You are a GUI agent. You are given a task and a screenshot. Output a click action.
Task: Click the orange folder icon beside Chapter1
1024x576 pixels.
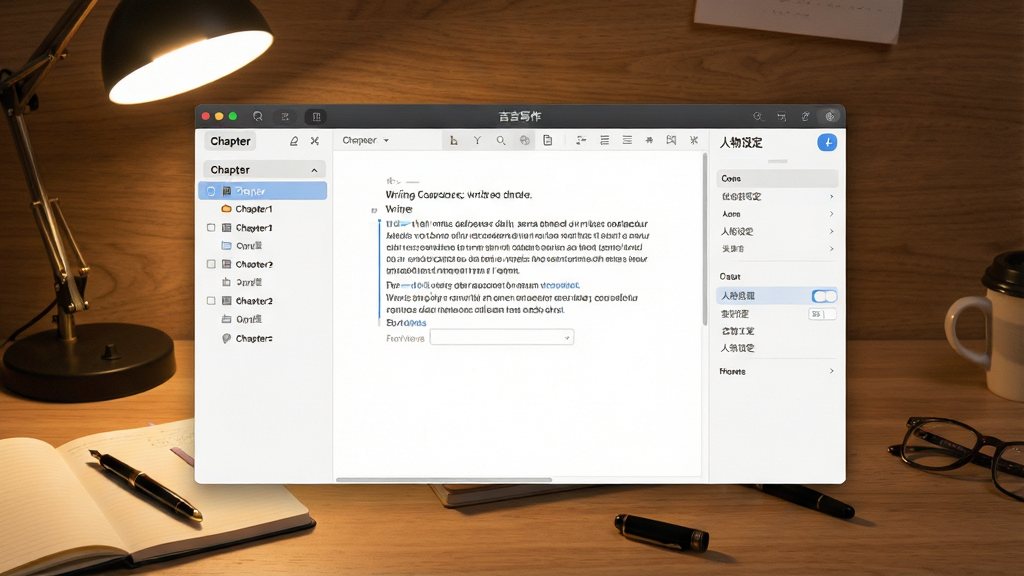tap(227, 209)
